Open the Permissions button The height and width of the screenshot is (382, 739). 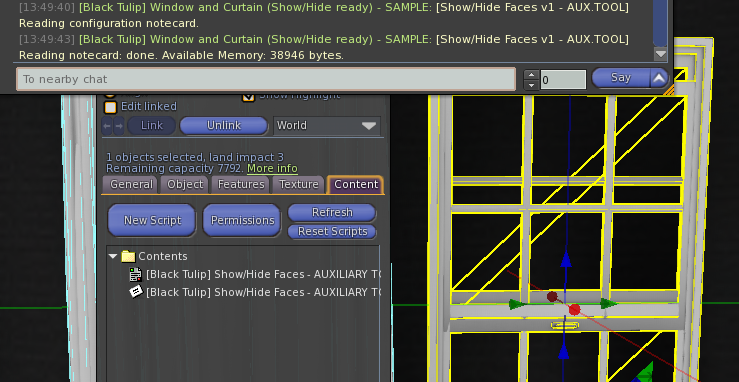point(242,220)
